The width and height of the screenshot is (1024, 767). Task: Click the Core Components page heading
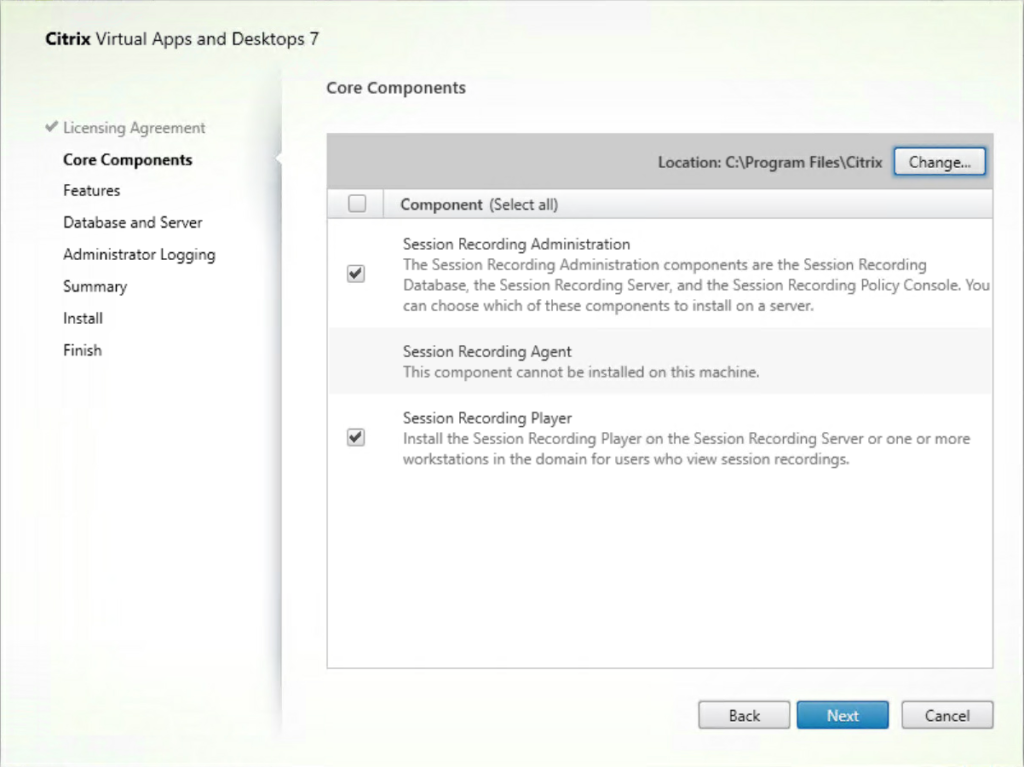(x=396, y=88)
